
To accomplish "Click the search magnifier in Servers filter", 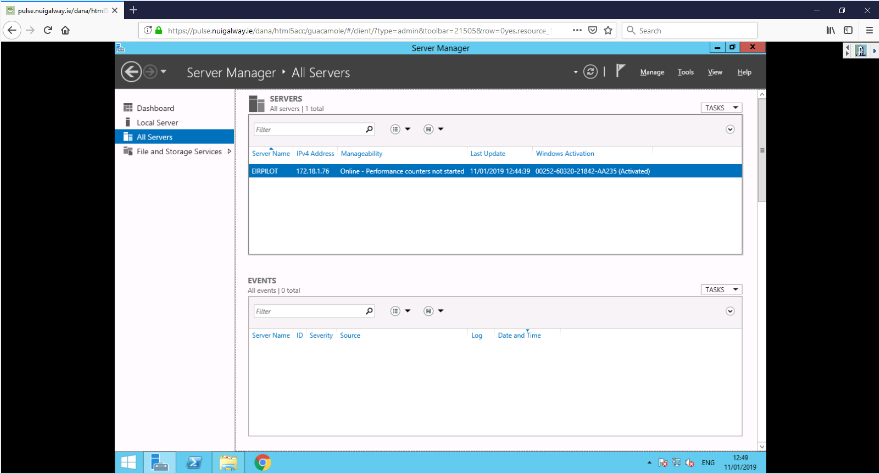I will pyautogui.click(x=369, y=129).
